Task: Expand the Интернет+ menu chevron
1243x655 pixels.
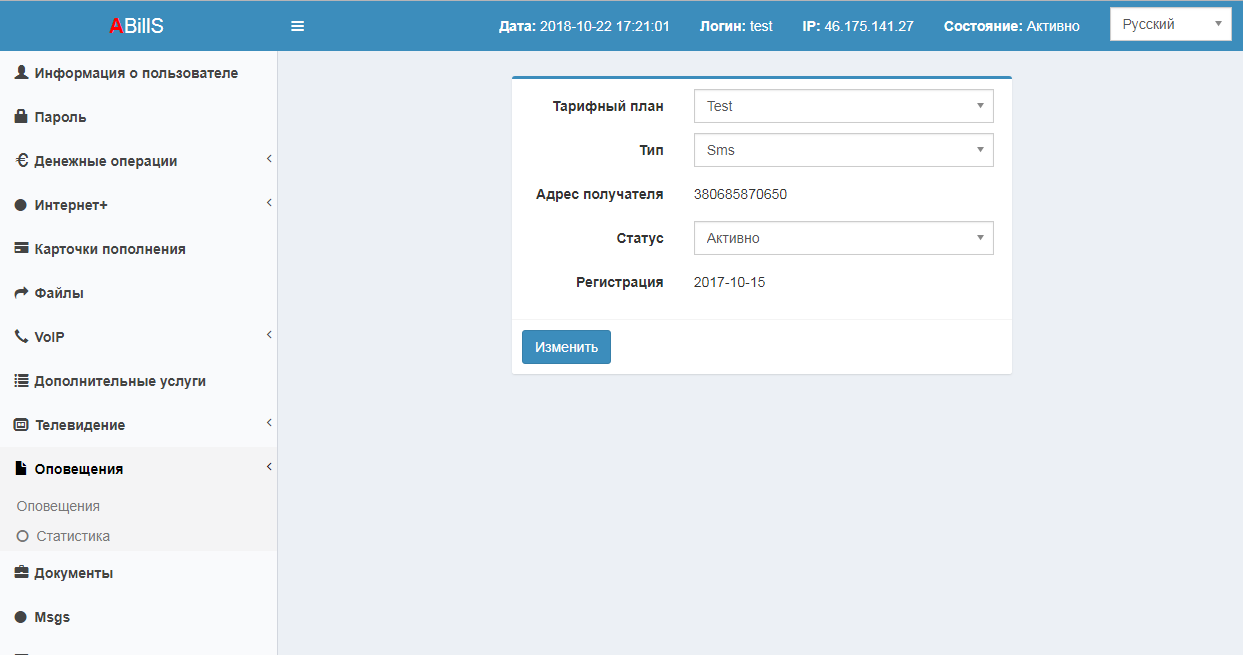Action: pos(269,204)
